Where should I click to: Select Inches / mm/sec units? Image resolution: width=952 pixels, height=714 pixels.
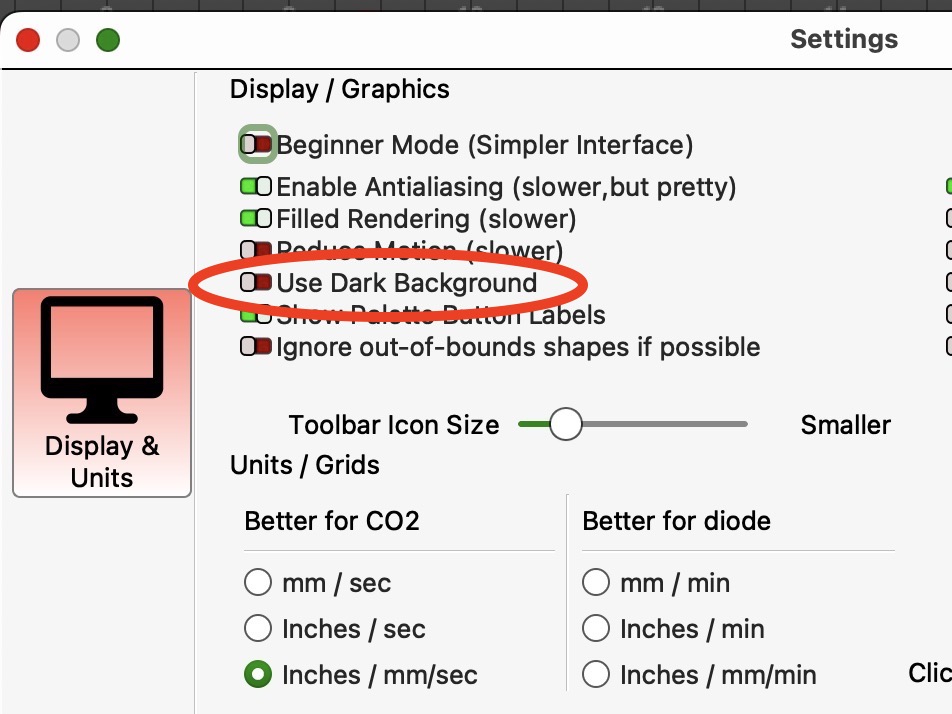pos(258,675)
